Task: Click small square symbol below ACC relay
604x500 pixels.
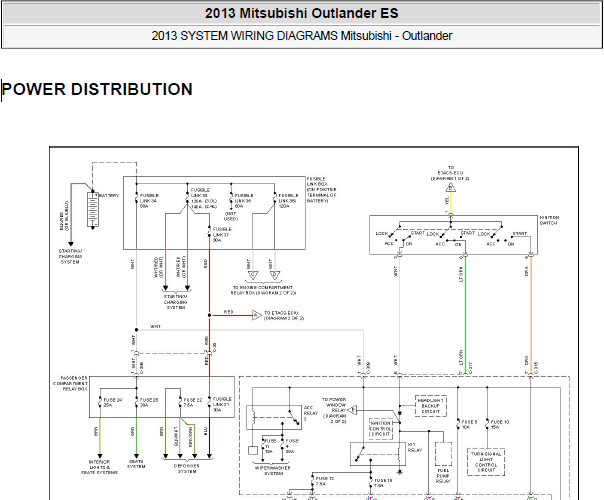Action: 253,450
